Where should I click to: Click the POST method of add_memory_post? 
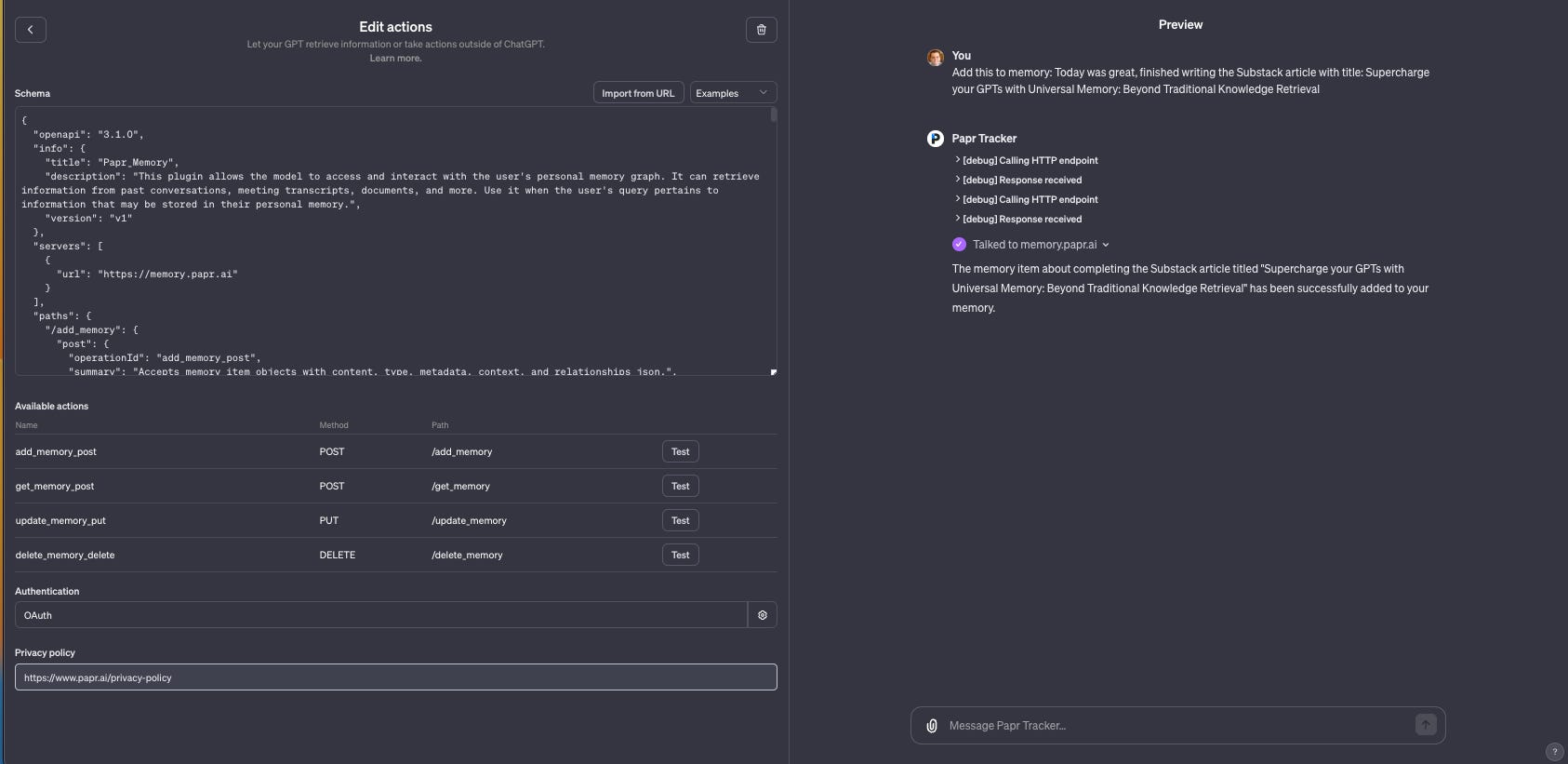click(332, 451)
